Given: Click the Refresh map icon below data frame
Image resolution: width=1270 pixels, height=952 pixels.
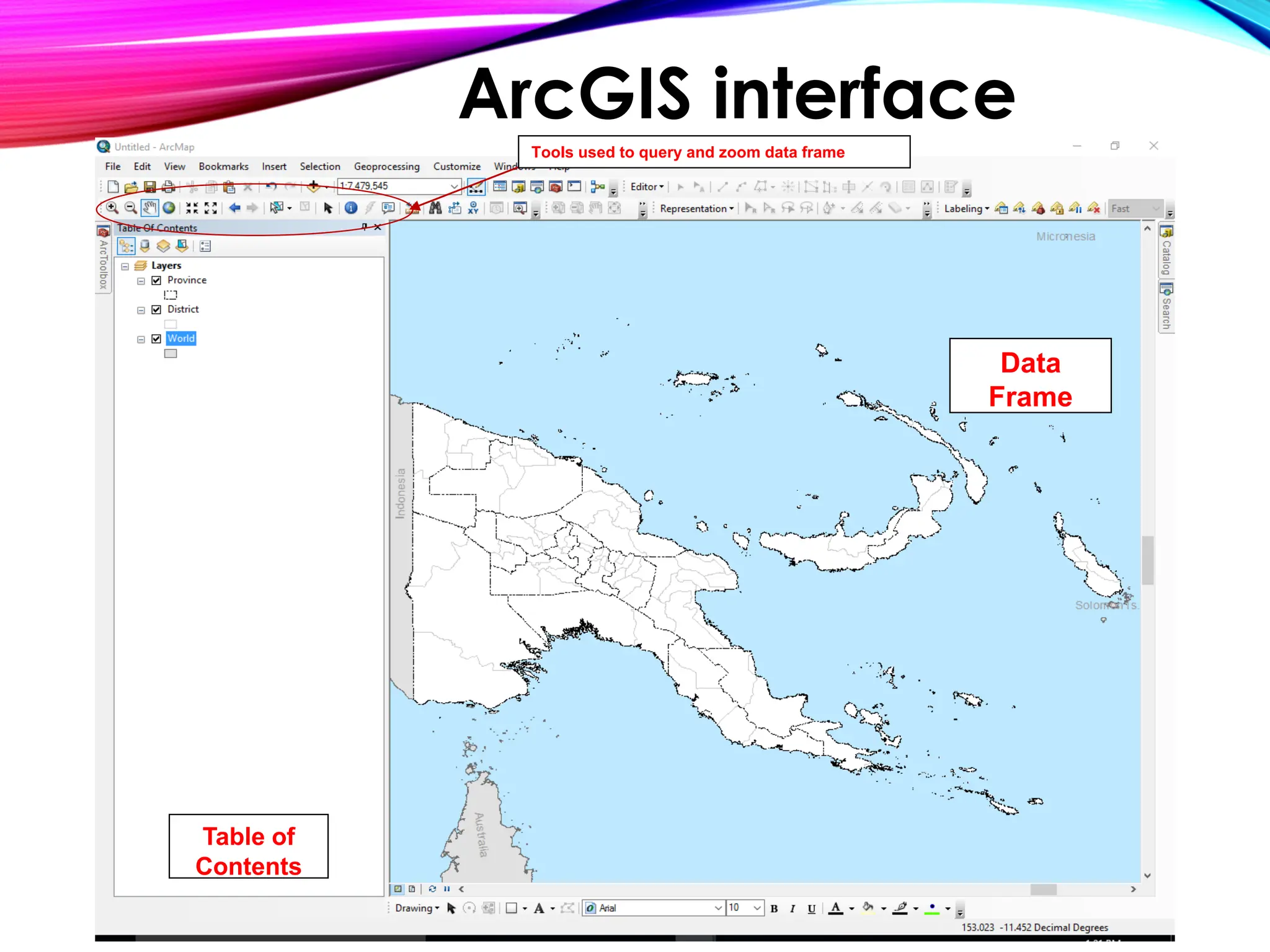Looking at the screenshot, I should point(432,889).
